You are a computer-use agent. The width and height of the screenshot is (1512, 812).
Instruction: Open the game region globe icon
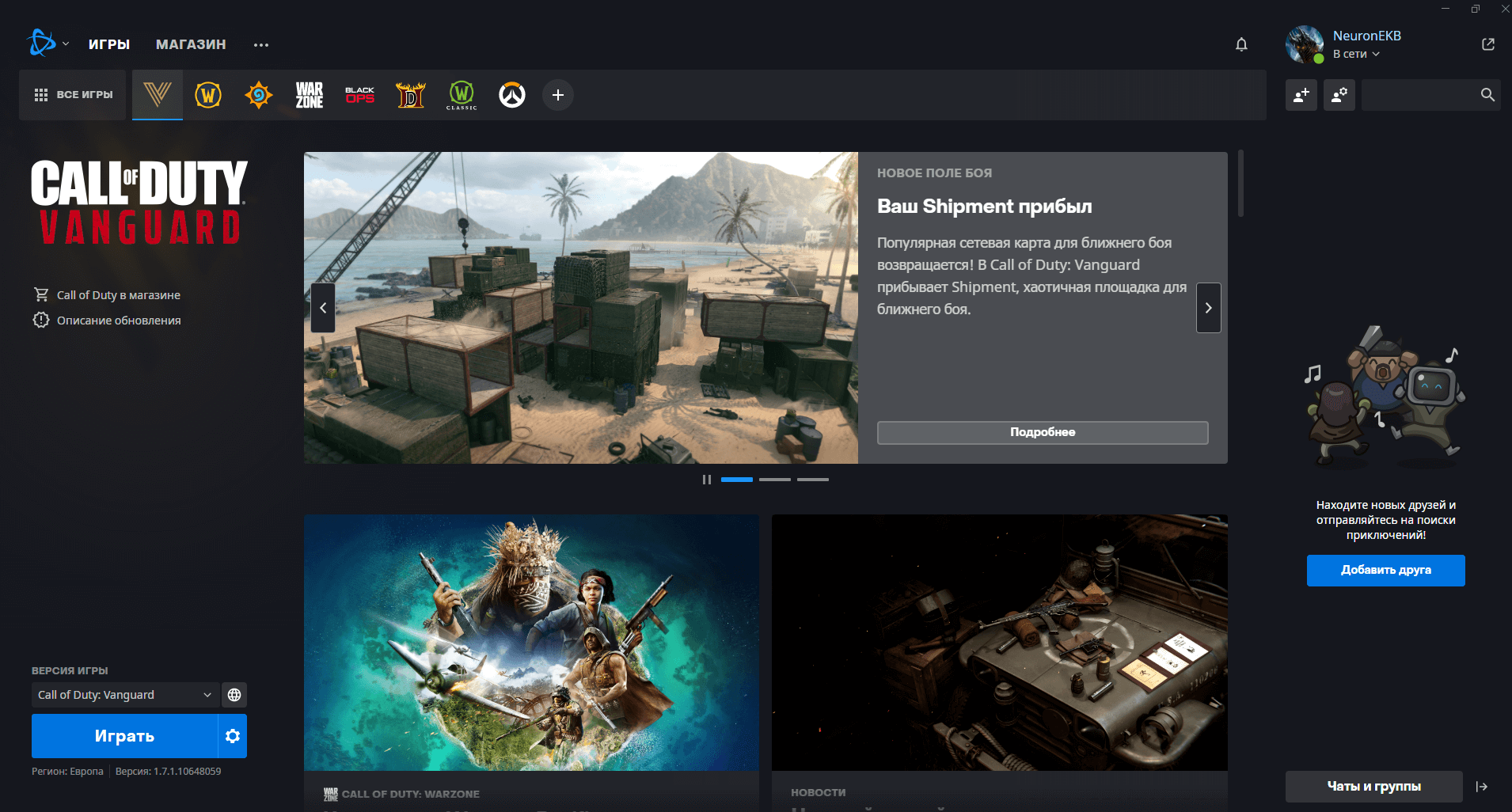click(x=234, y=695)
